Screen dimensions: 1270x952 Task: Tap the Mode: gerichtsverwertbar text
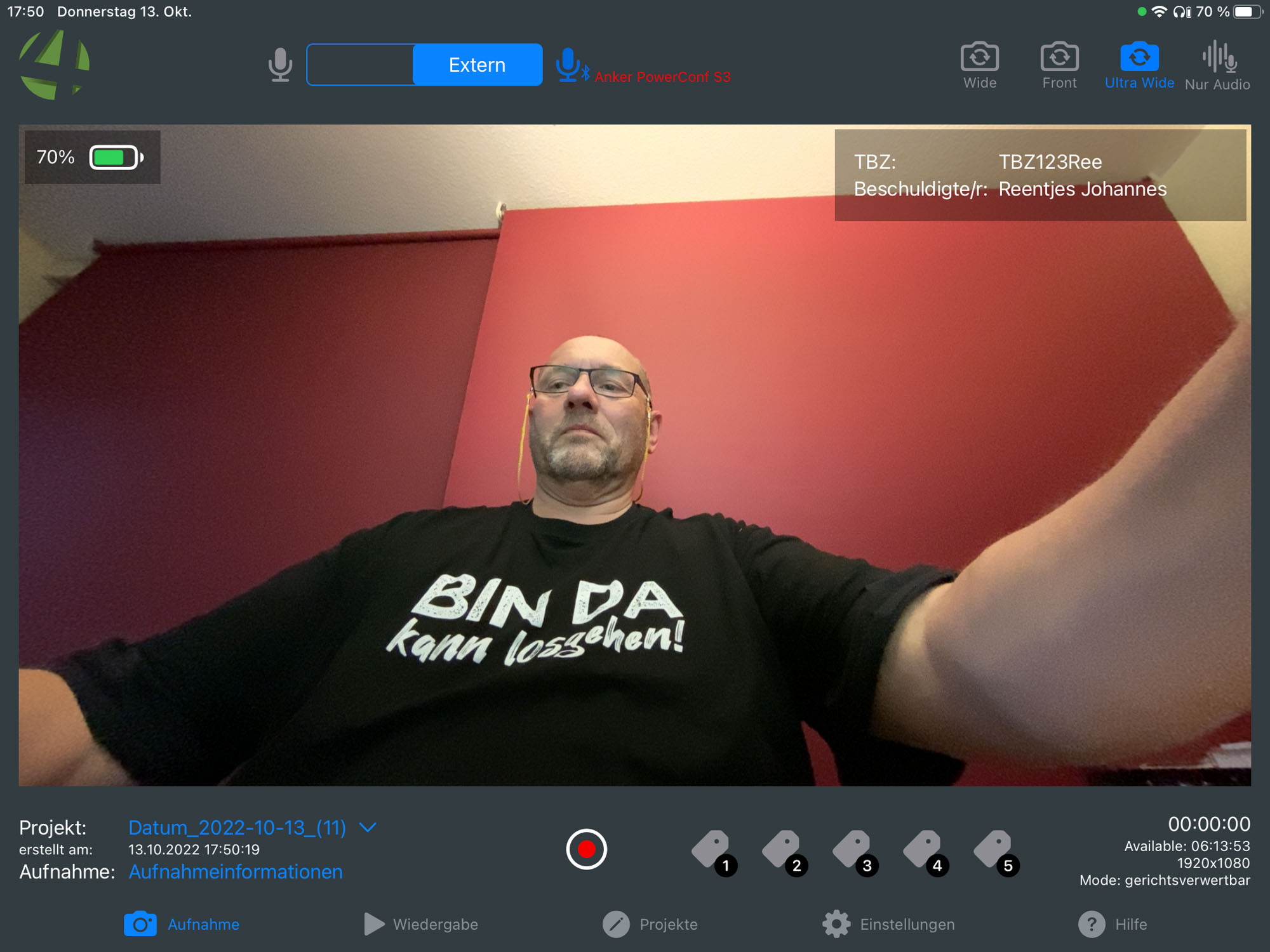(1165, 880)
